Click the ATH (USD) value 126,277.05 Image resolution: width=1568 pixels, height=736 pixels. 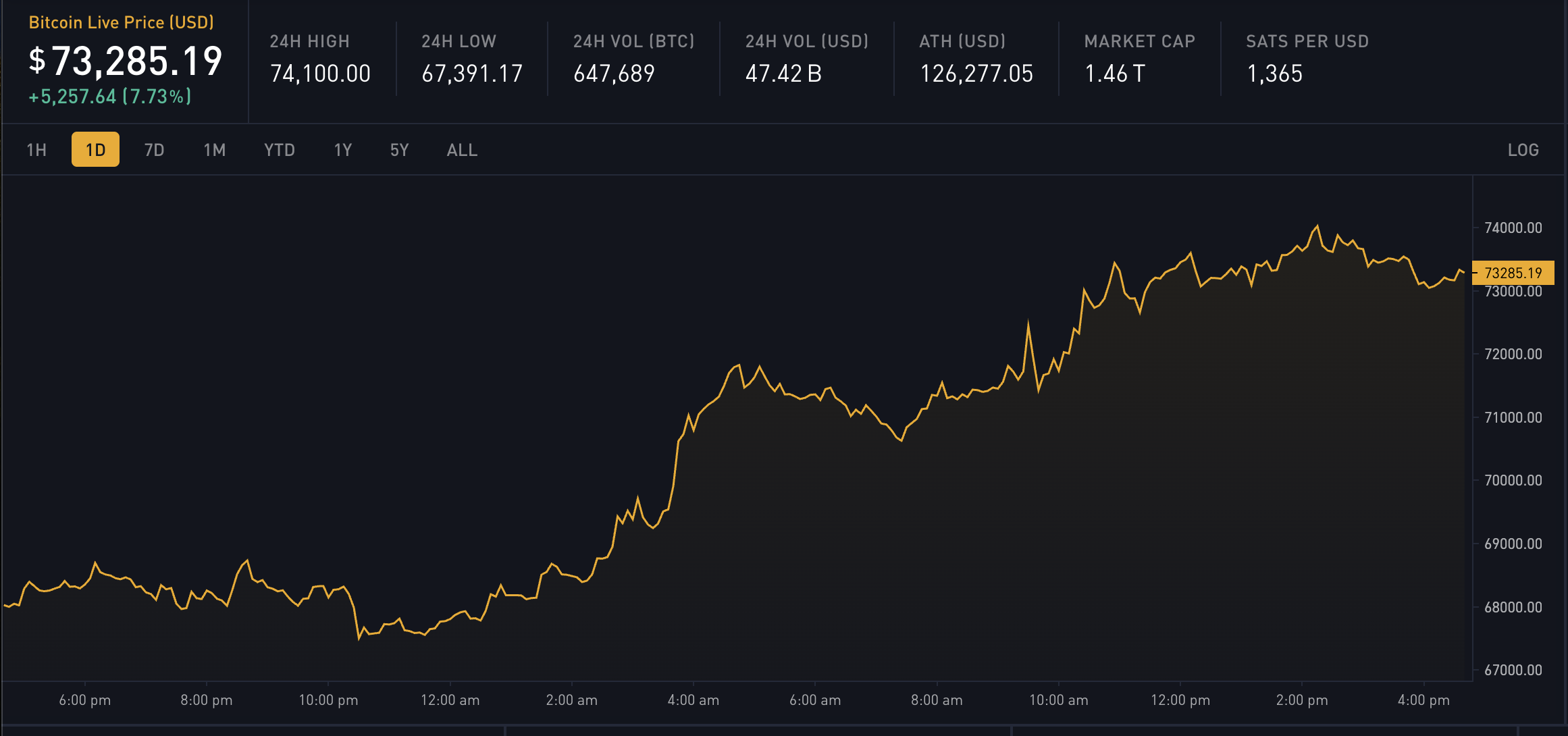point(976,74)
